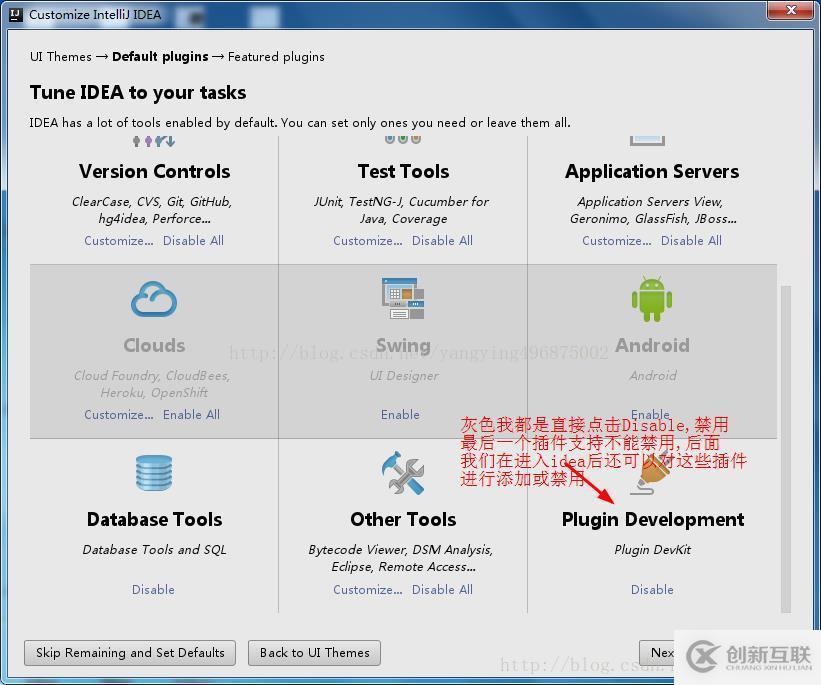The image size is (821, 685).
Task: Enable the Android plugin
Action: click(x=650, y=414)
